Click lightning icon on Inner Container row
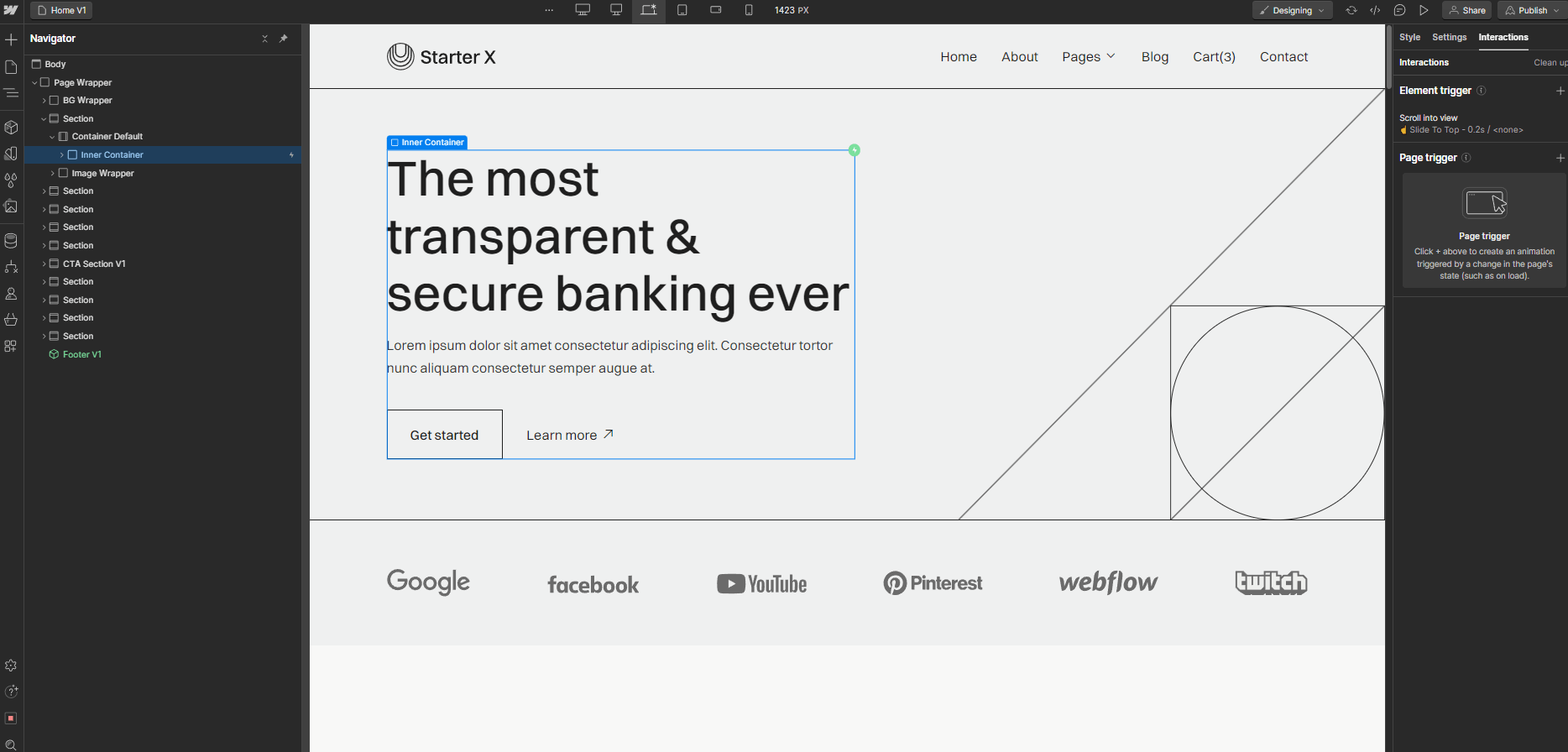 291,155
